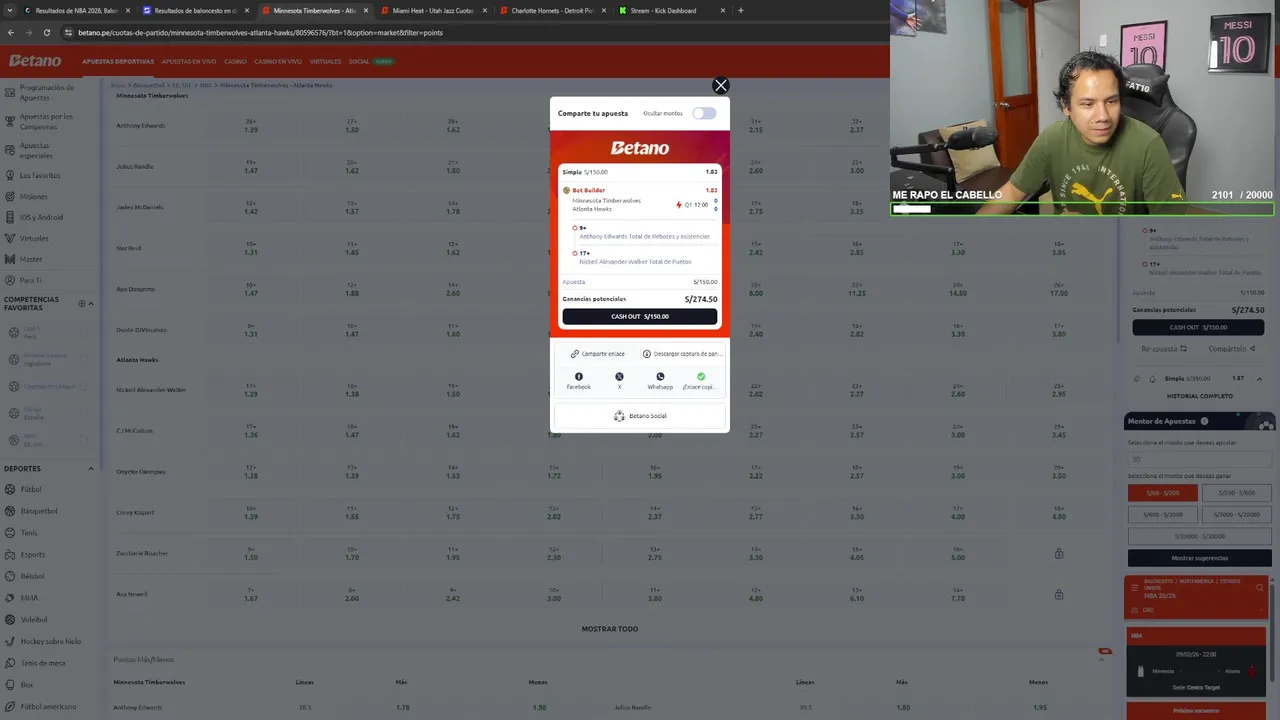Select Anthony Edwards 26+ odds 1.39
Image resolution: width=1280 pixels, height=720 pixels.
click(x=251, y=126)
